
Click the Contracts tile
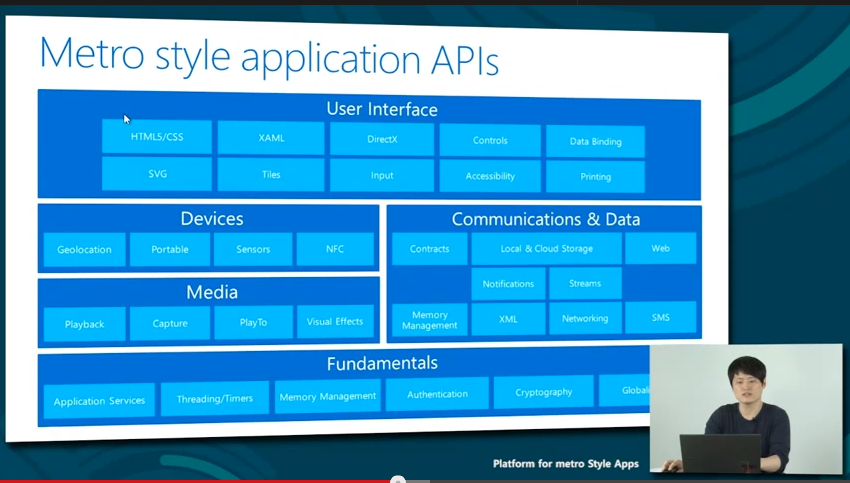click(429, 249)
